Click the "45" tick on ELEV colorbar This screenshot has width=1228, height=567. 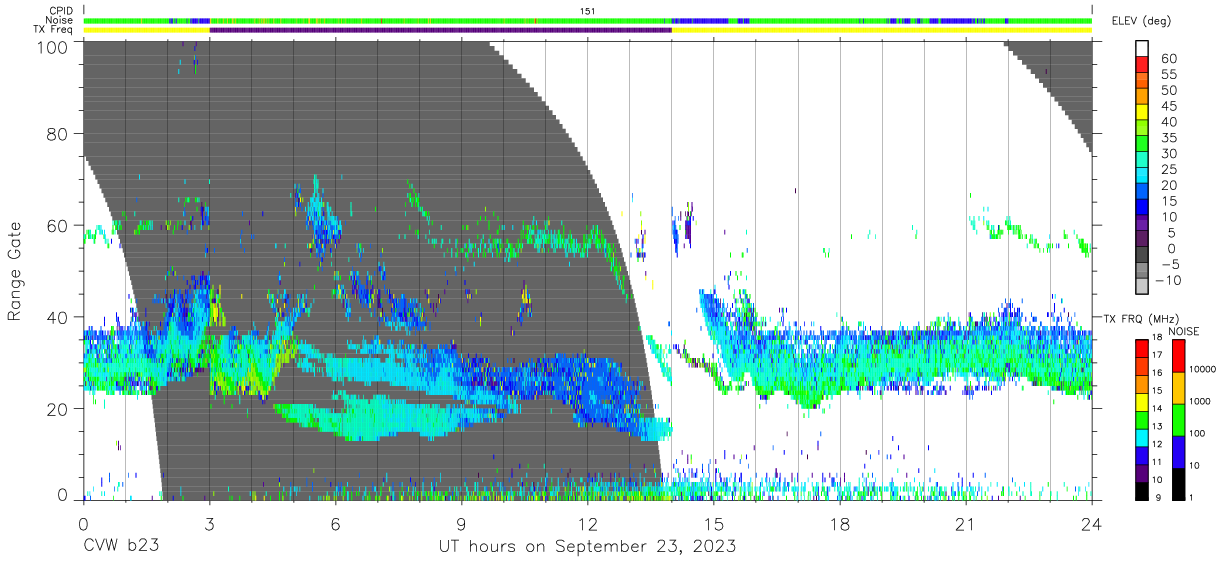click(1169, 106)
